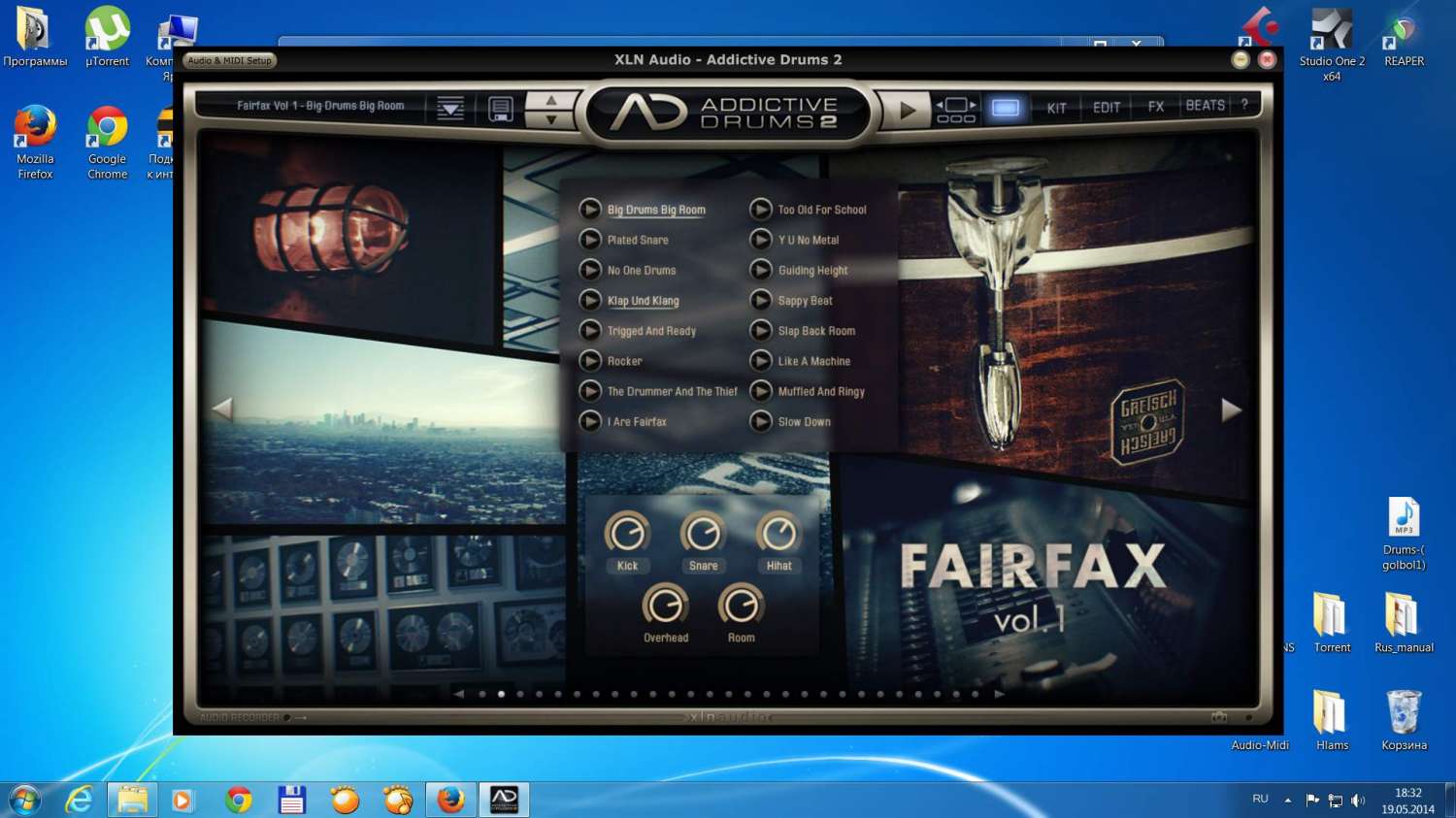Select the Like A Machine preset
1456x818 pixels.
(x=813, y=361)
